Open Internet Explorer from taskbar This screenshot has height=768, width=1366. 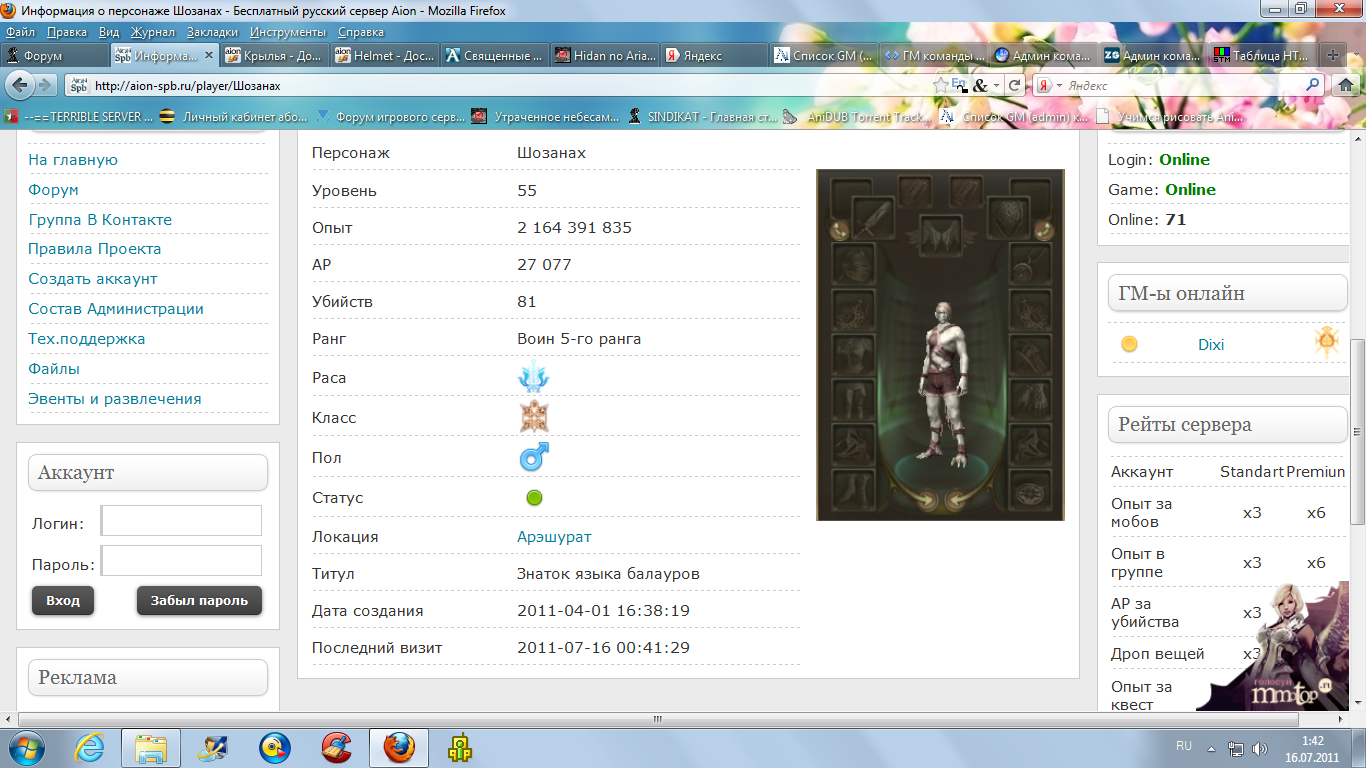pyautogui.click(x=90, y=748)
